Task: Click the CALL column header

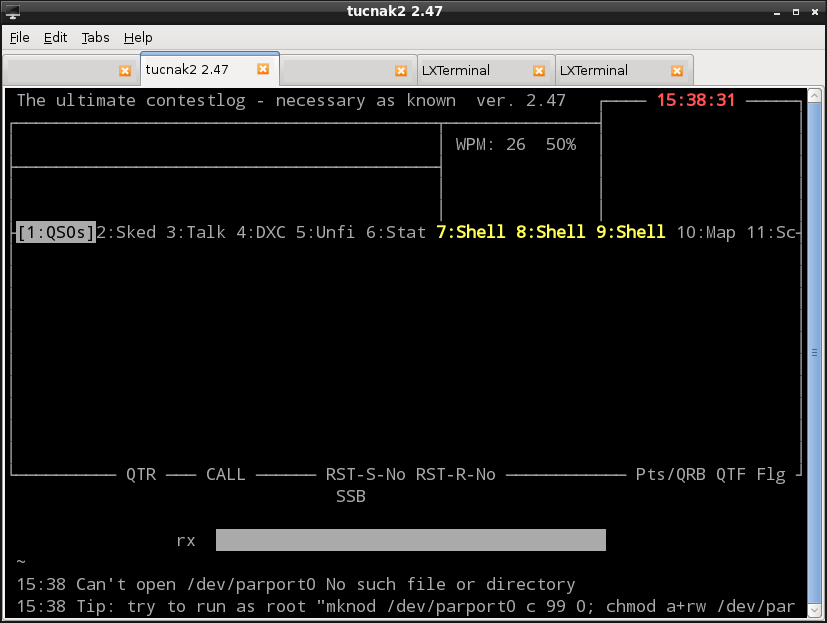Action: 226,474
